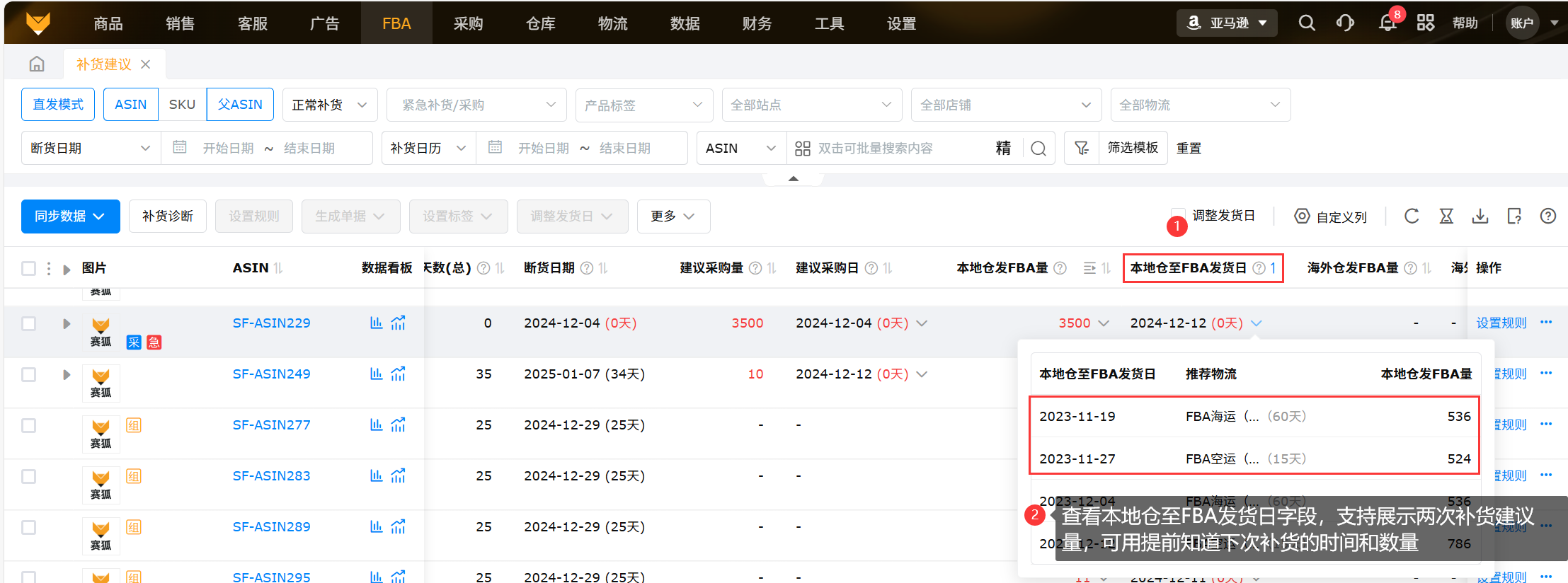Open the 商品 menu
This screenshot has height=583, width=1568.
[108, 23]
